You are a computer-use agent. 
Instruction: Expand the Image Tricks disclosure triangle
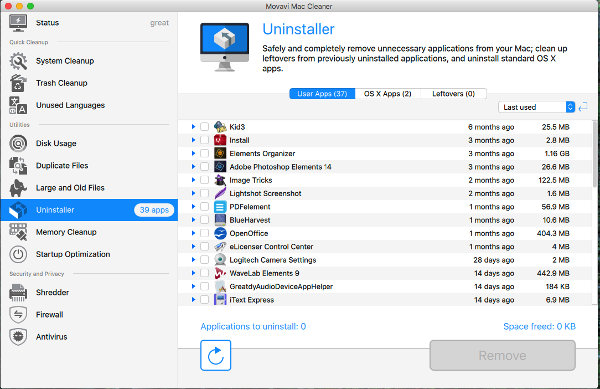tap(193, 180)
